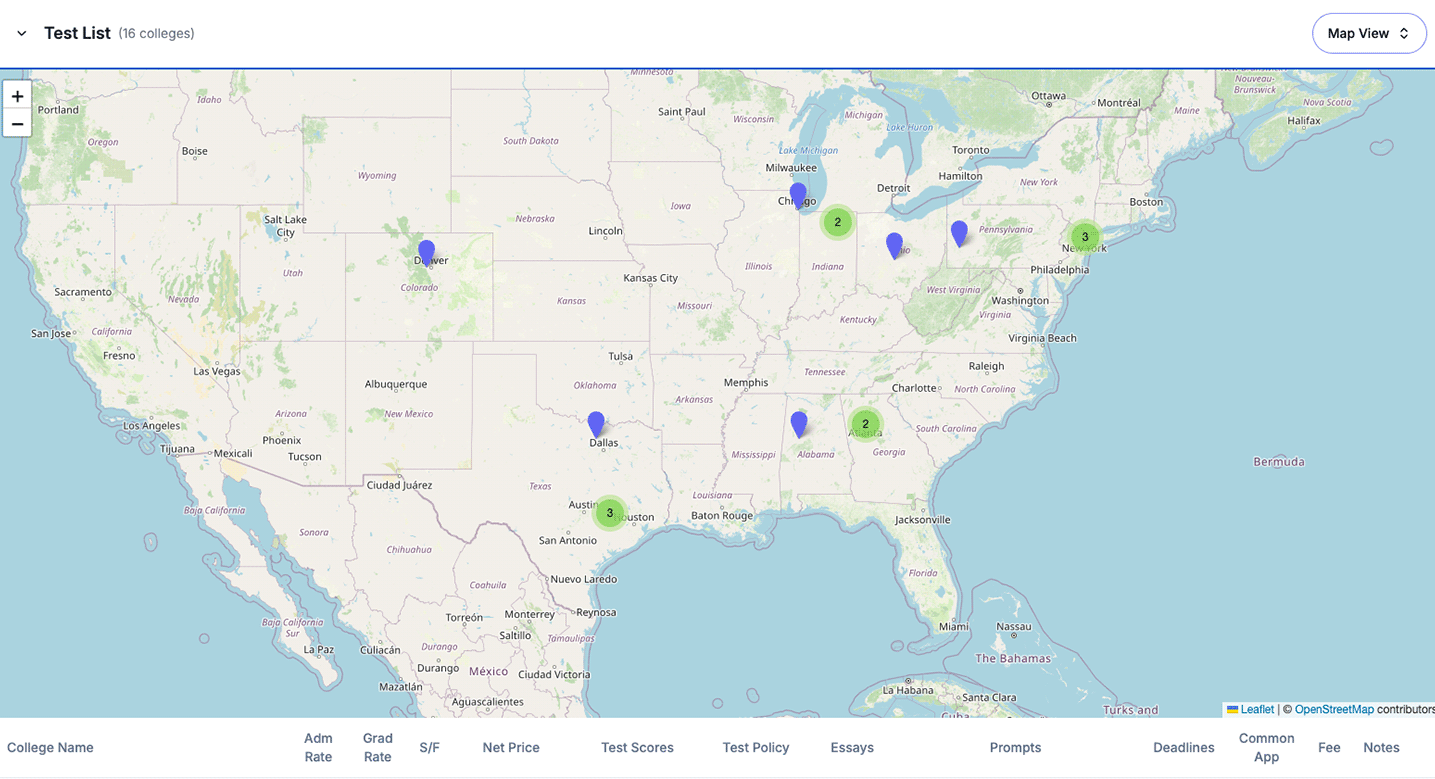Click the Salt Lake City map label
Viewport: 1435px width, 779px height.
(x=285, y=226)
